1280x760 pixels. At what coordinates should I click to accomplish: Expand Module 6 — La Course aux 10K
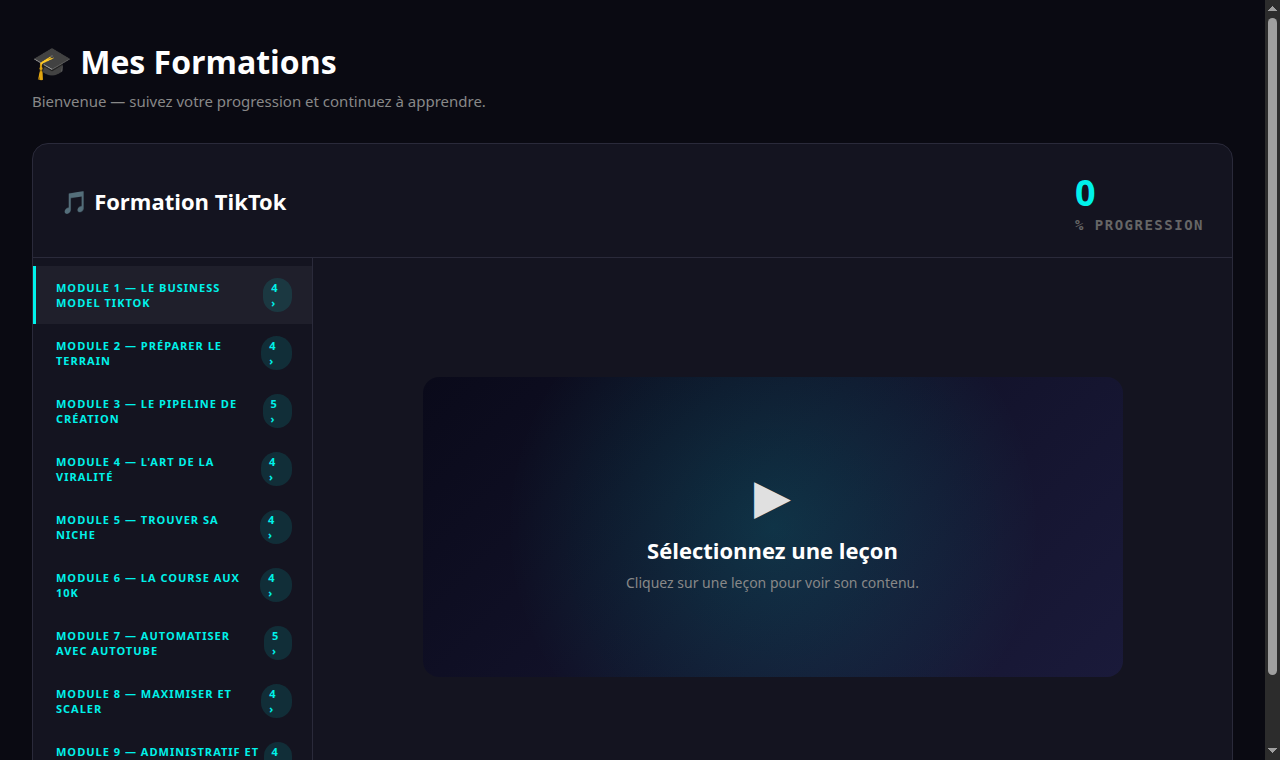[x=173, y=585]
